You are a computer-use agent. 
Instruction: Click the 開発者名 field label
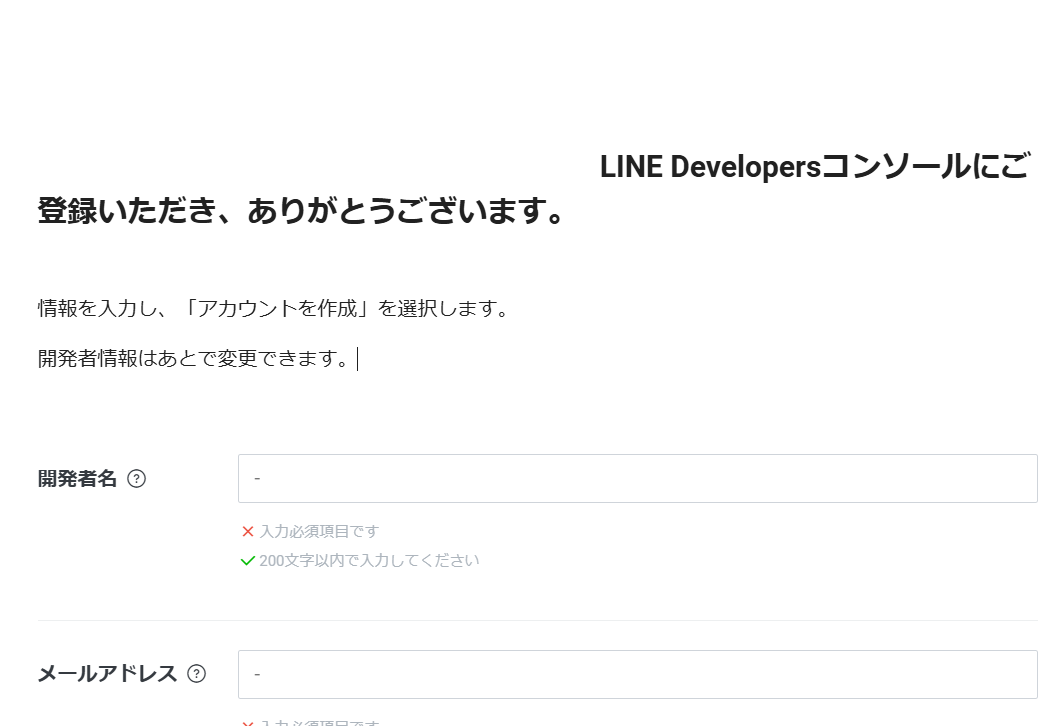[x=78, y=479]
